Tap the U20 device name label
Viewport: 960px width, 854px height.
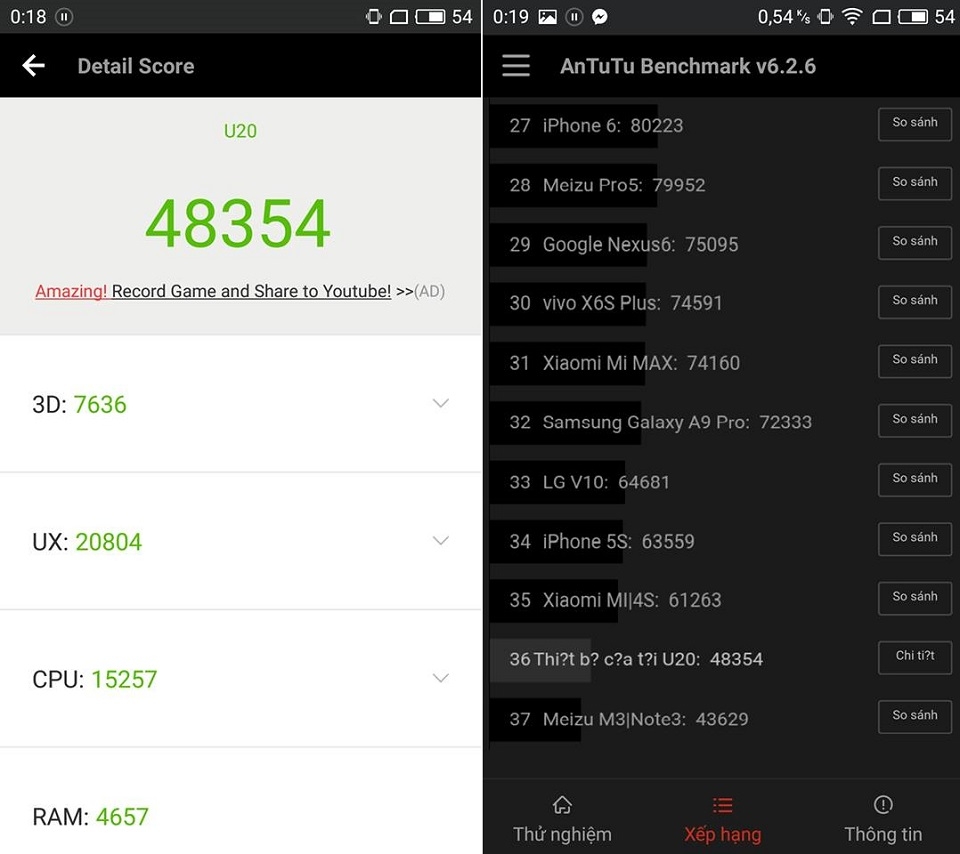(x=240, y=131)
